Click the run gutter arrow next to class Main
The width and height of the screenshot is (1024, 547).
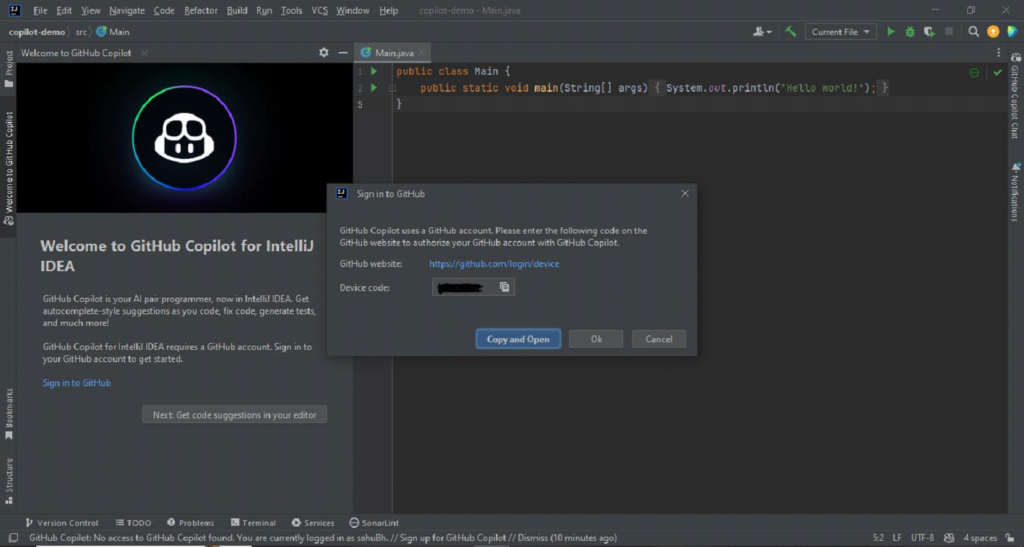coord(374,70)
